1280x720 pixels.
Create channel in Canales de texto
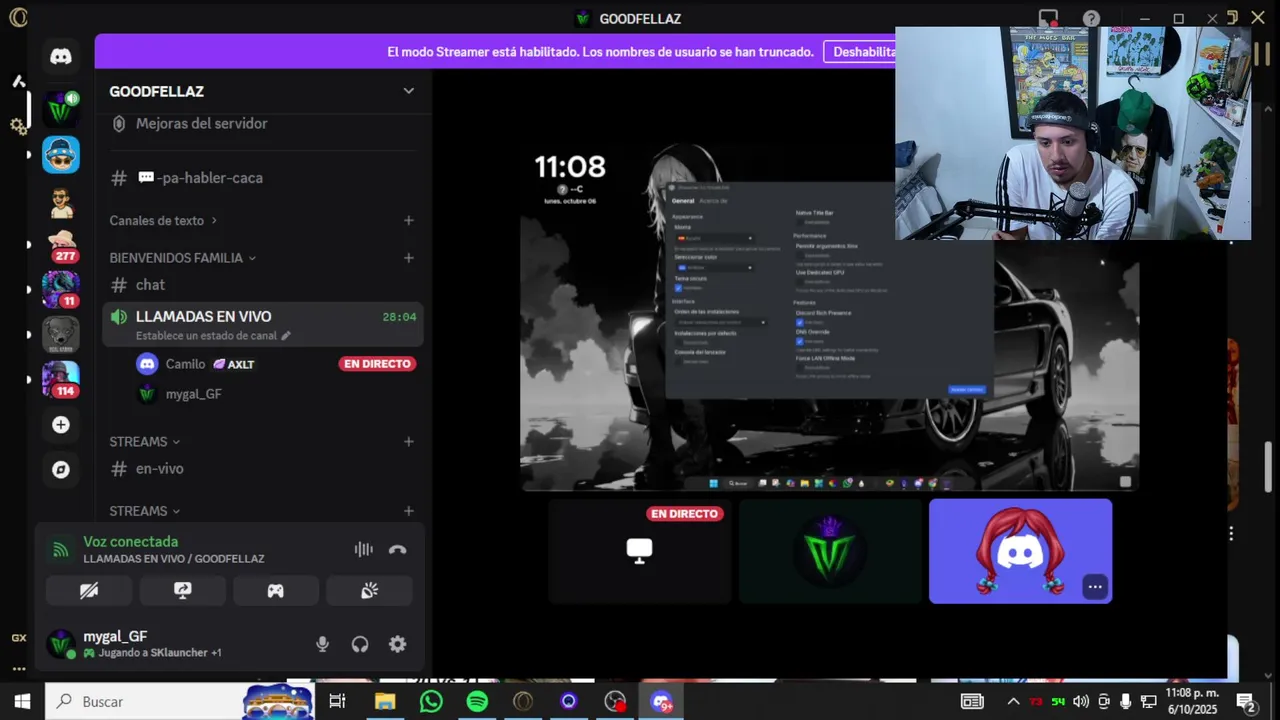tap(408, 220)
